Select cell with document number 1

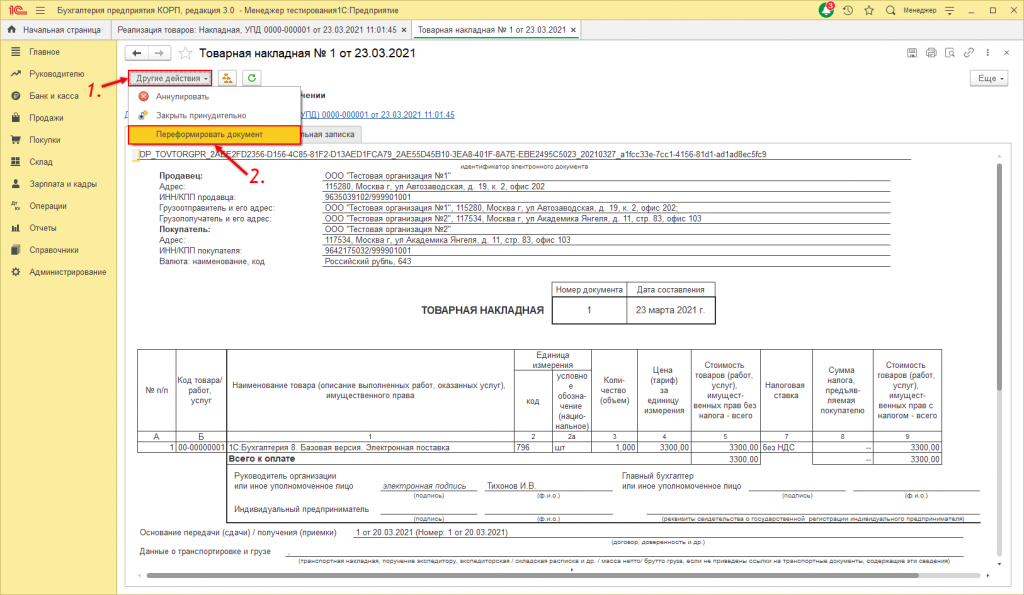(x=589, y=310)
